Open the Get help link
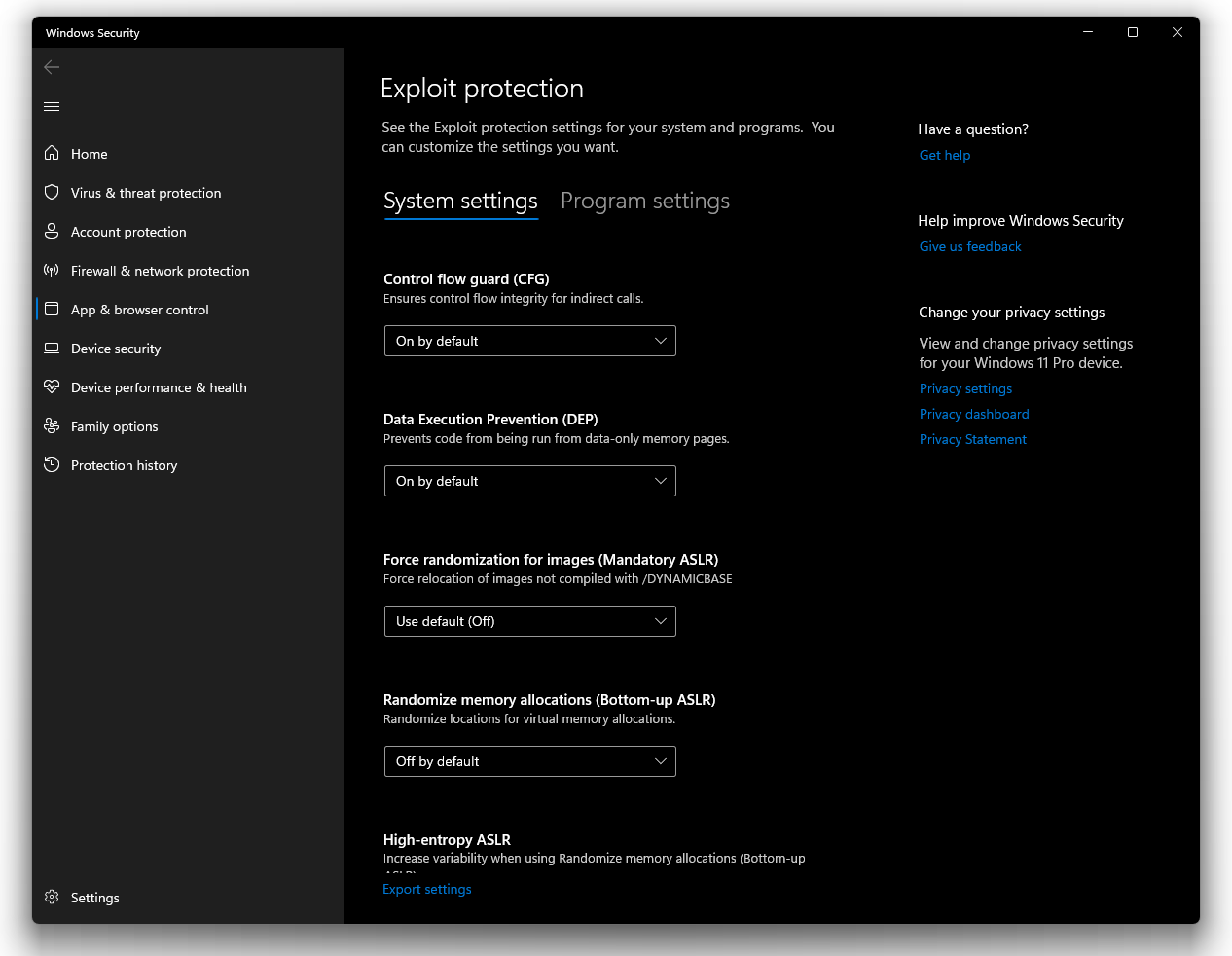Viewport: 1232px width, 956px height. (944, 154)
